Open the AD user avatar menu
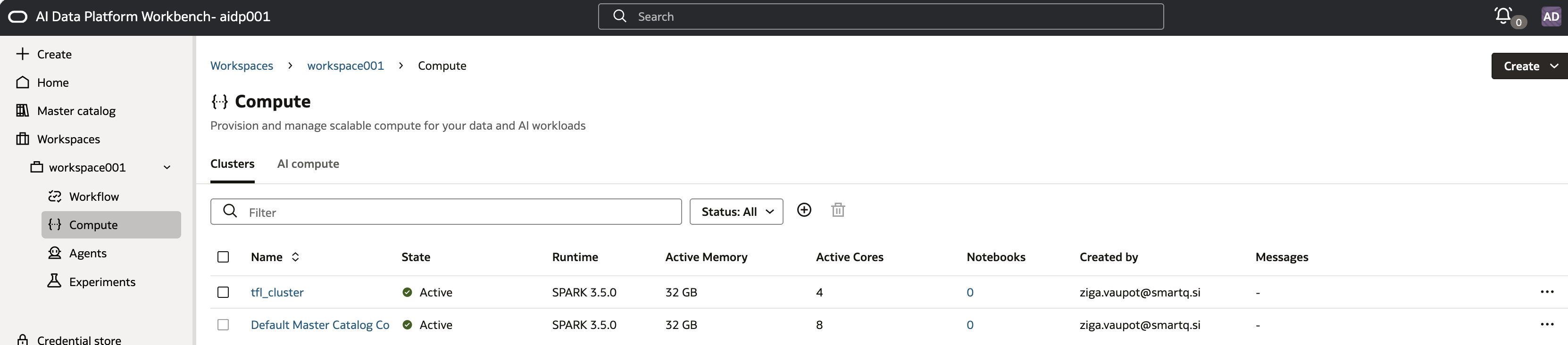The height and width of the screenshot is (345, 1568). (1551, 16)
